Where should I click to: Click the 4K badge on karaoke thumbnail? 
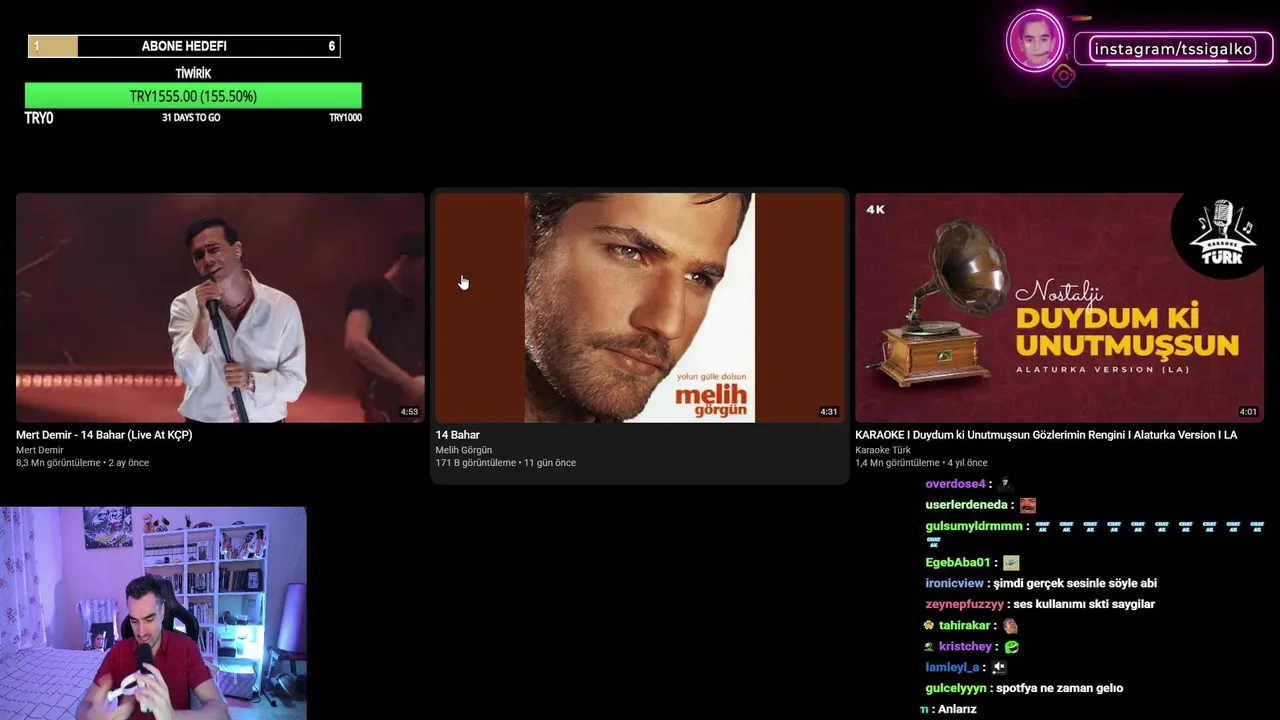pyautogui.click(x=876, y=209)
